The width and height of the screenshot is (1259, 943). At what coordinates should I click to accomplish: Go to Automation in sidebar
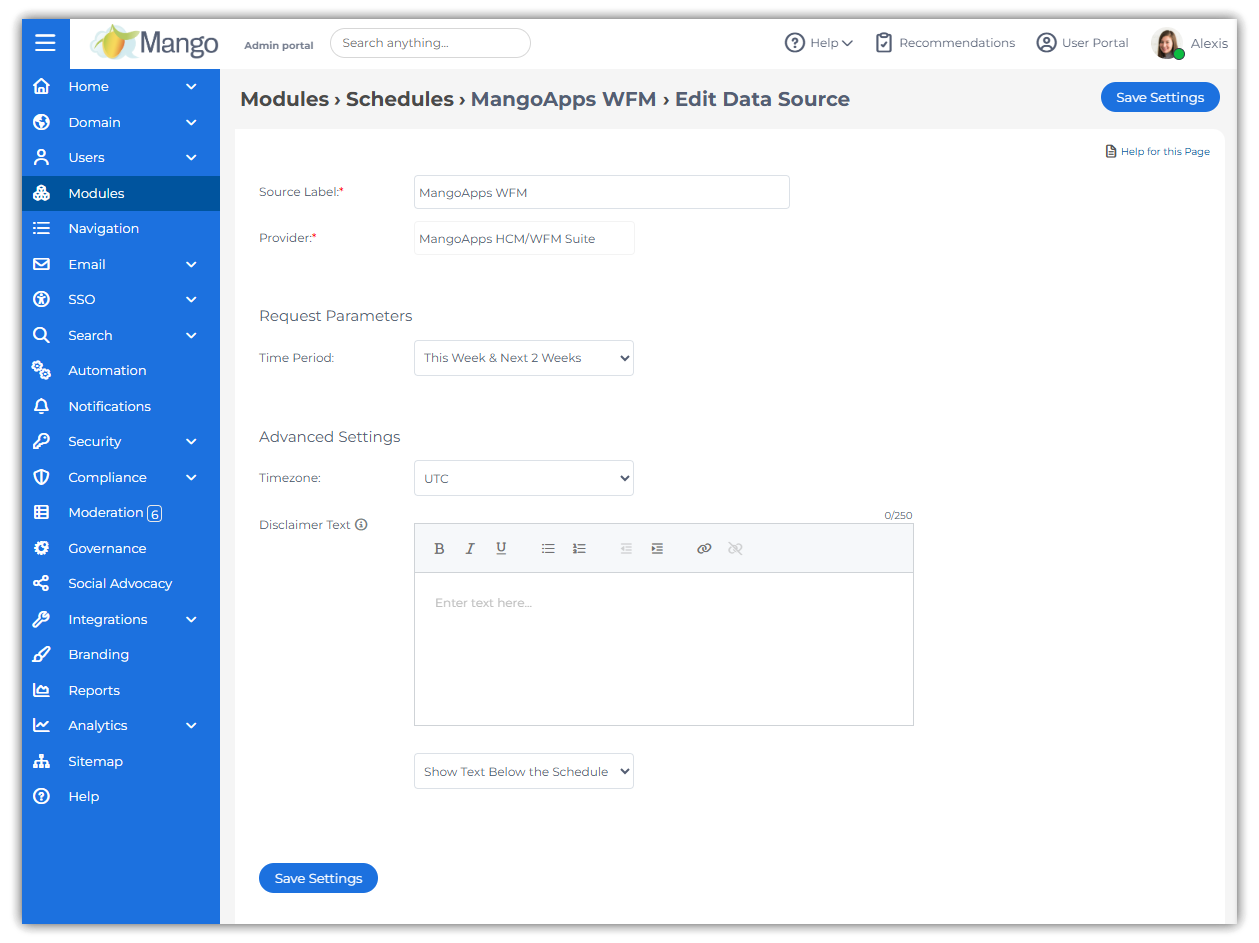(x=107, y=371)
